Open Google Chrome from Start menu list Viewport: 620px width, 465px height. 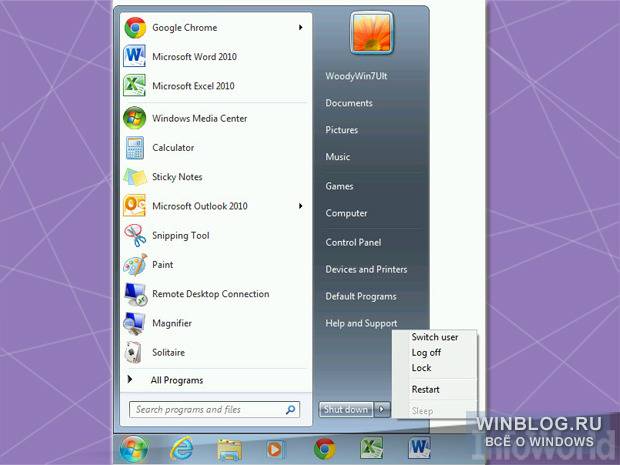(x=214, y=28)
